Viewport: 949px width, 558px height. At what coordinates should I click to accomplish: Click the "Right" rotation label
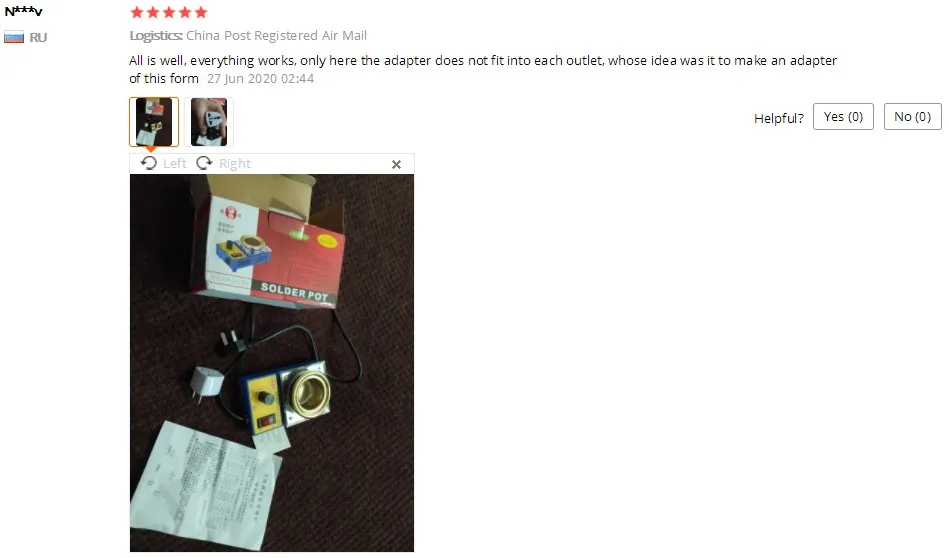click(x=235, y=164)
